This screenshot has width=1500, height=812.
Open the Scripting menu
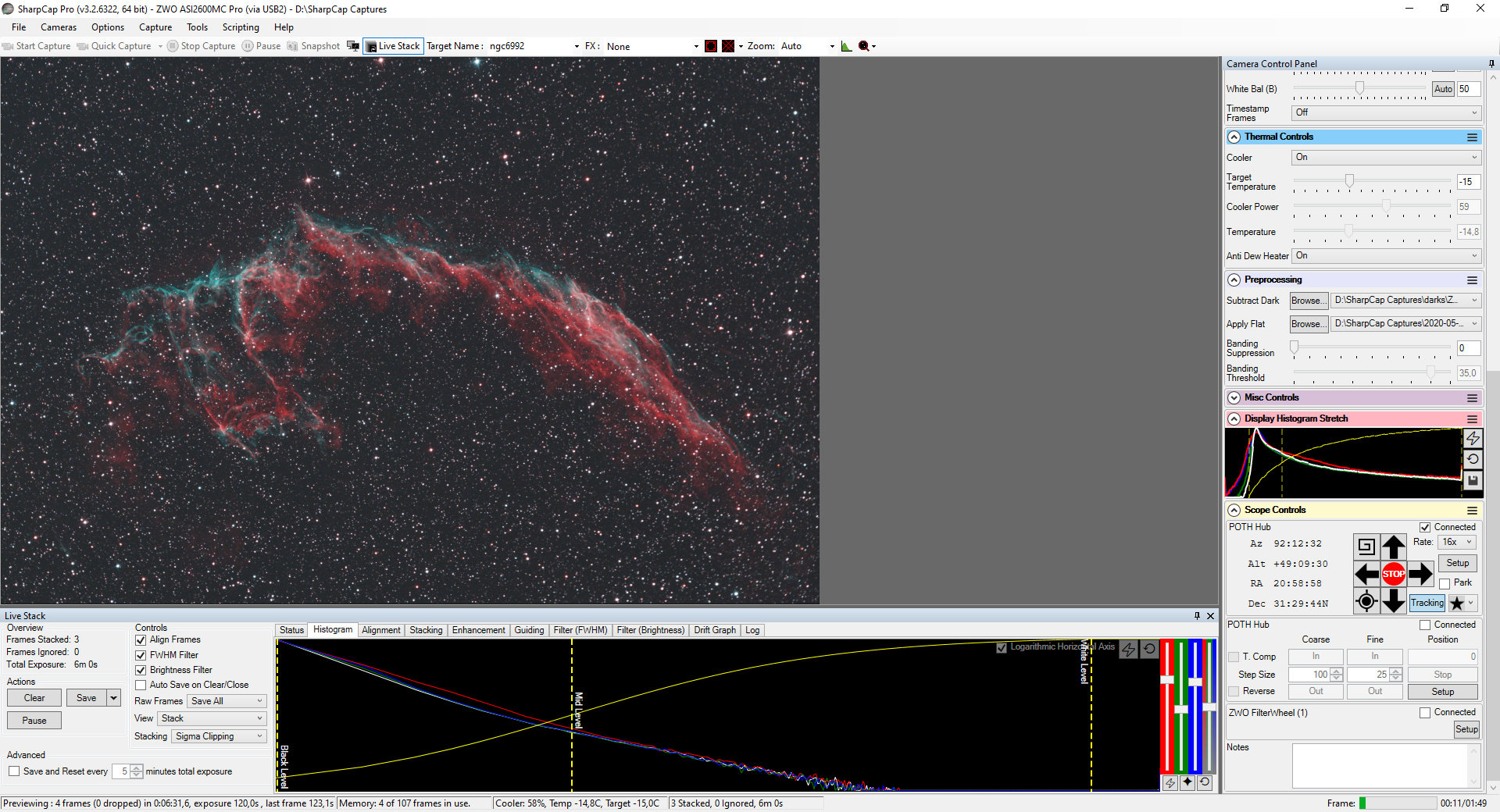(x=240, y=27)
